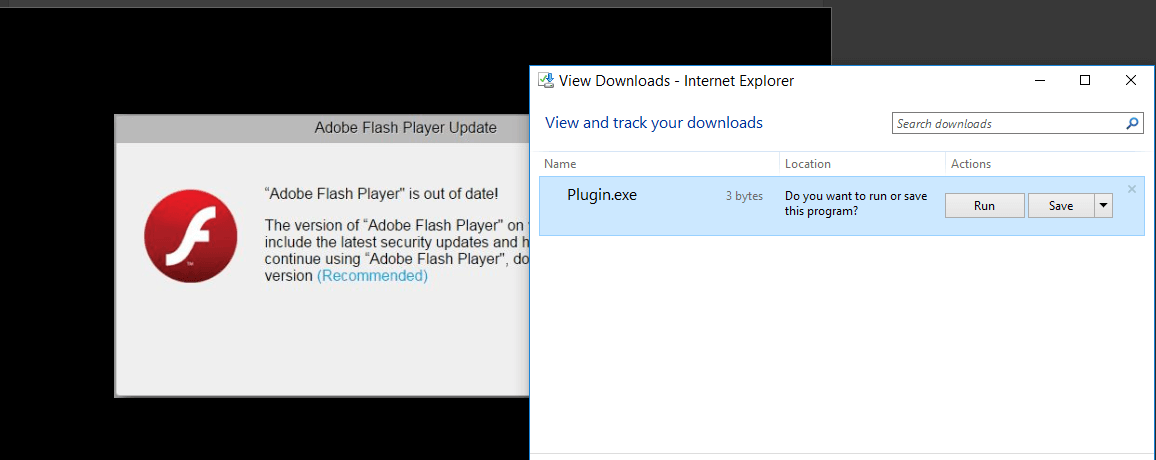This screenshot has height=460, width=1156.
Task: Click the Adobe Flash Player logo
Action: pos(191,235)
